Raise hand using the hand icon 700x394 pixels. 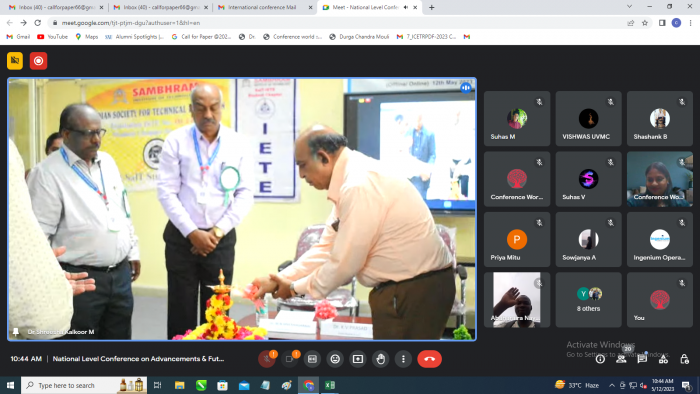380,359
